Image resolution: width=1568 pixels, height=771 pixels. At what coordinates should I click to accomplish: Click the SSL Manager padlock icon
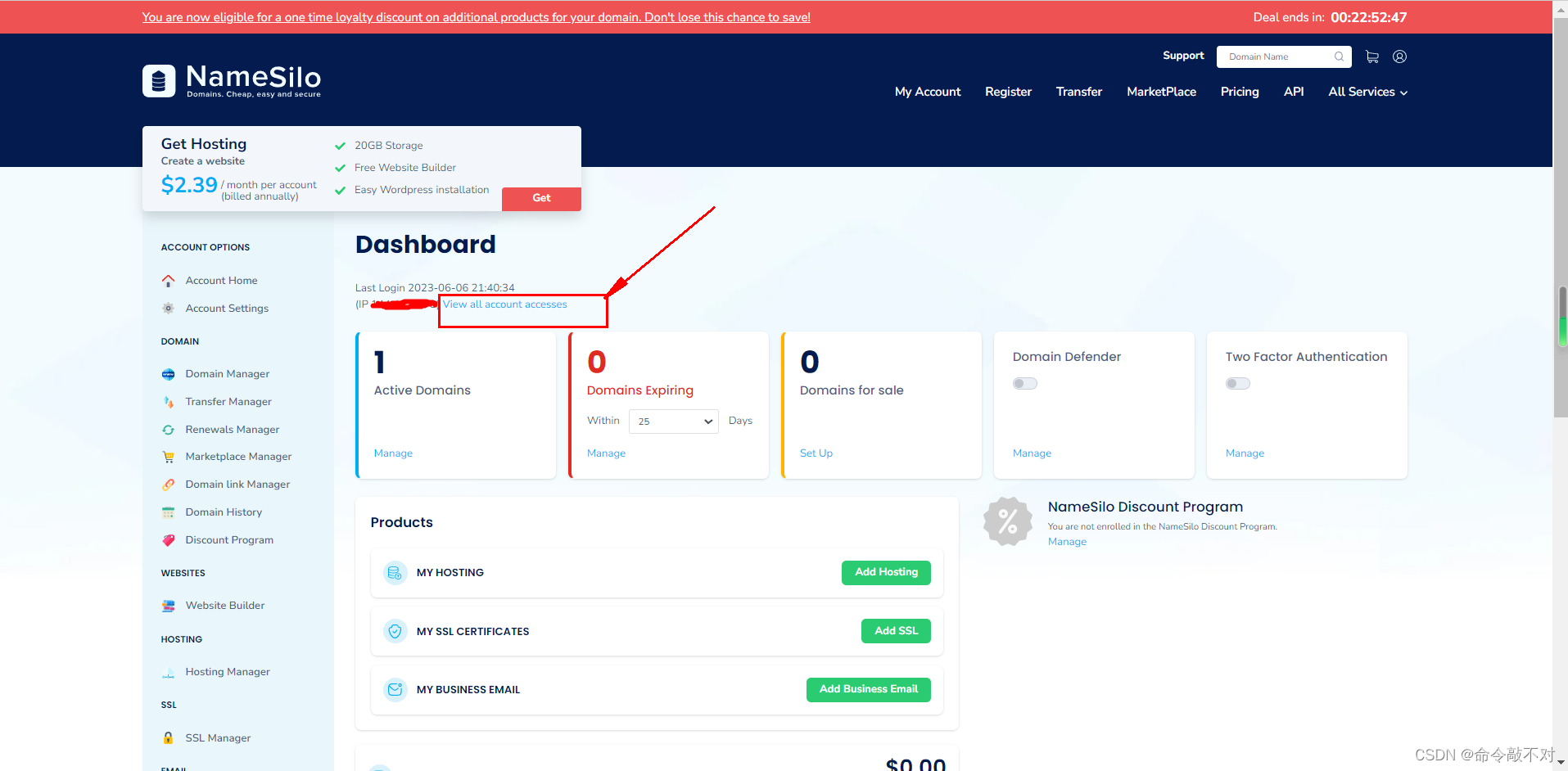[x=168, y=738]
